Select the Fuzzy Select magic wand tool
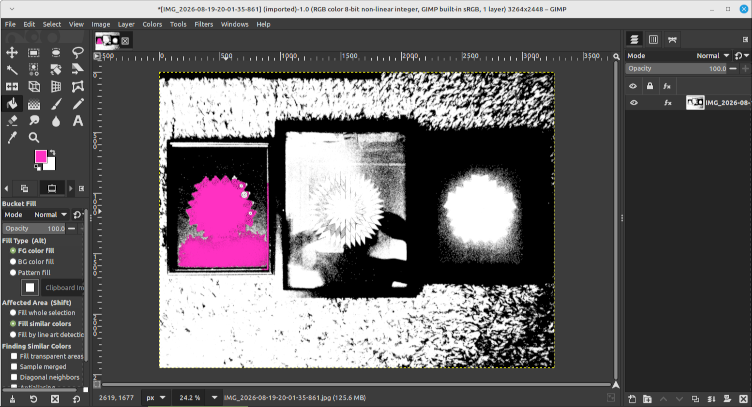Image resolution: width=752 pixels, height=407 pixels. coord(12,70)
